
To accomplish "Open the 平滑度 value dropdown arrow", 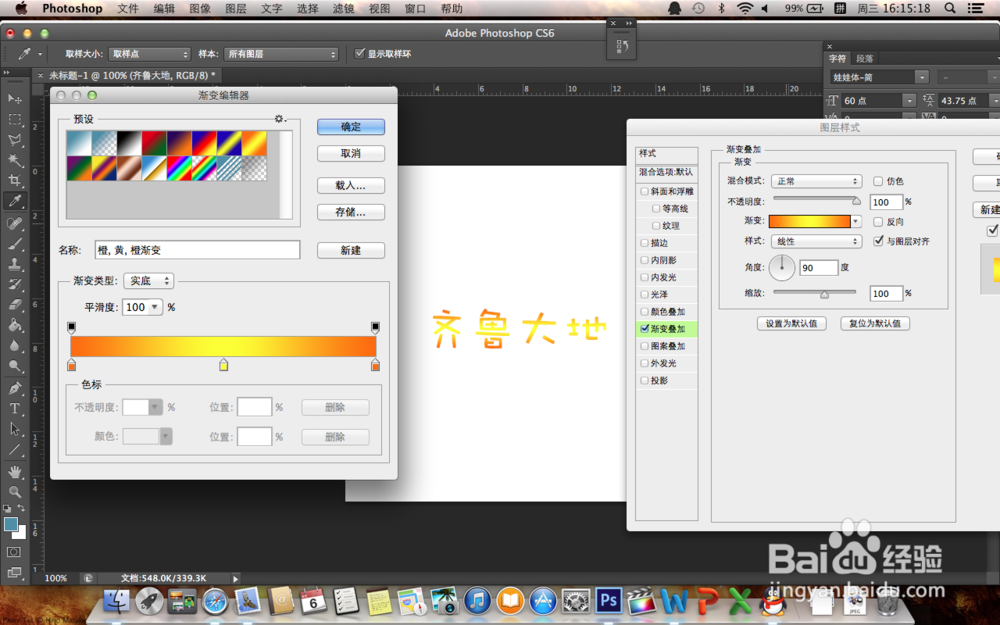I will click(x=155, y=307).
